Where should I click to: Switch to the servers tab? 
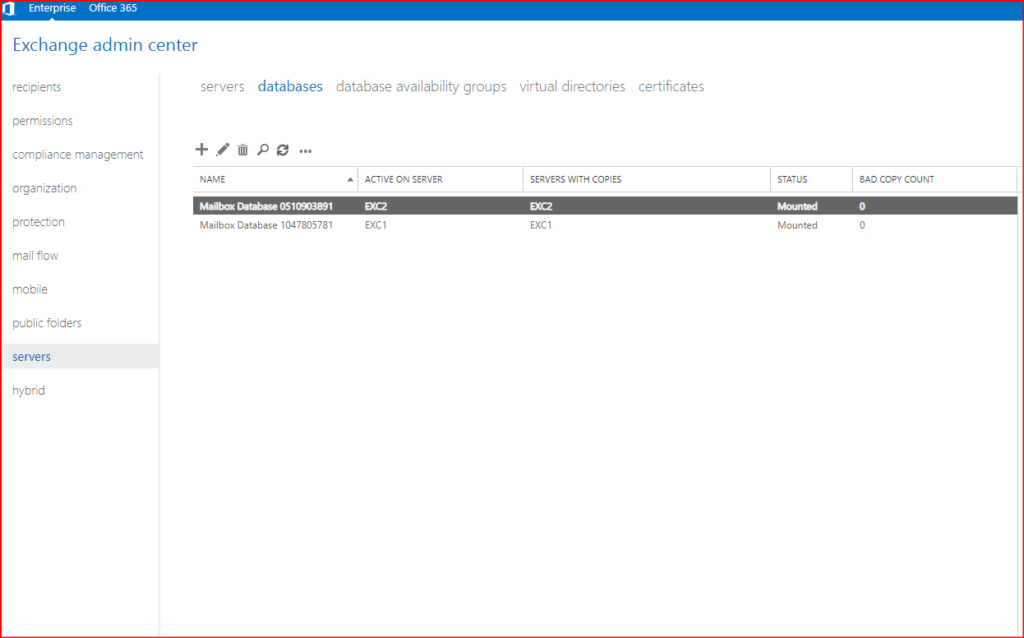(222, 87)
